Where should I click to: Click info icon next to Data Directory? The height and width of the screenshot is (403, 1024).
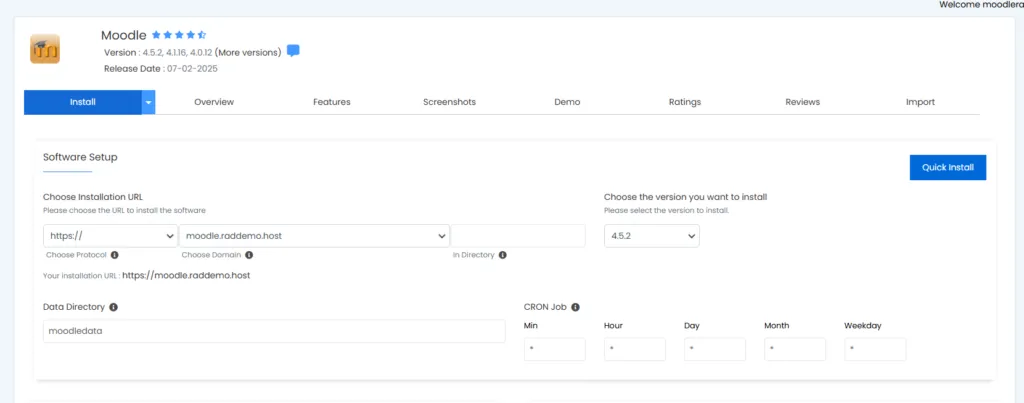click(112, 307)
